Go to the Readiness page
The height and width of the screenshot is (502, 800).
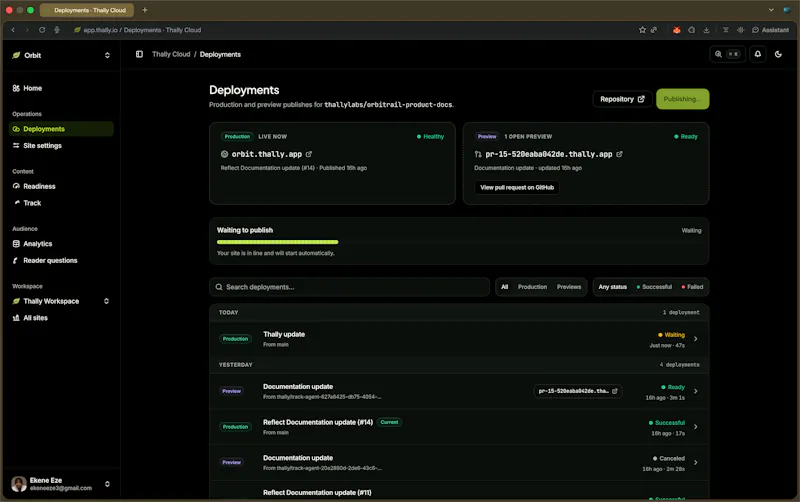point(61,186)
